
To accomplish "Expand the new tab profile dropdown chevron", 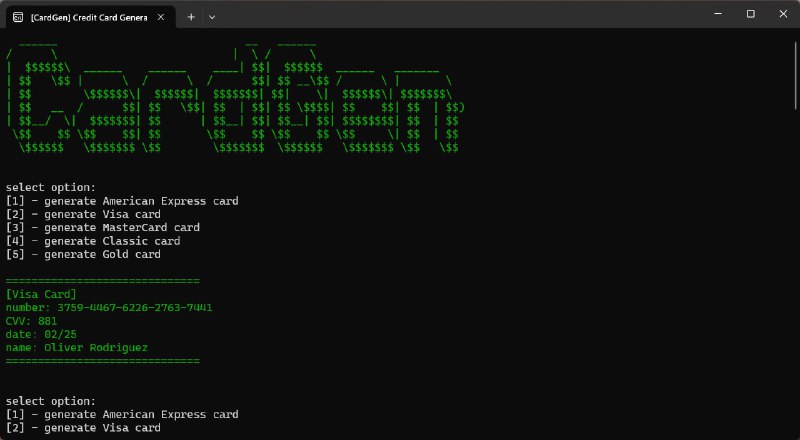I will pos(212,16).
